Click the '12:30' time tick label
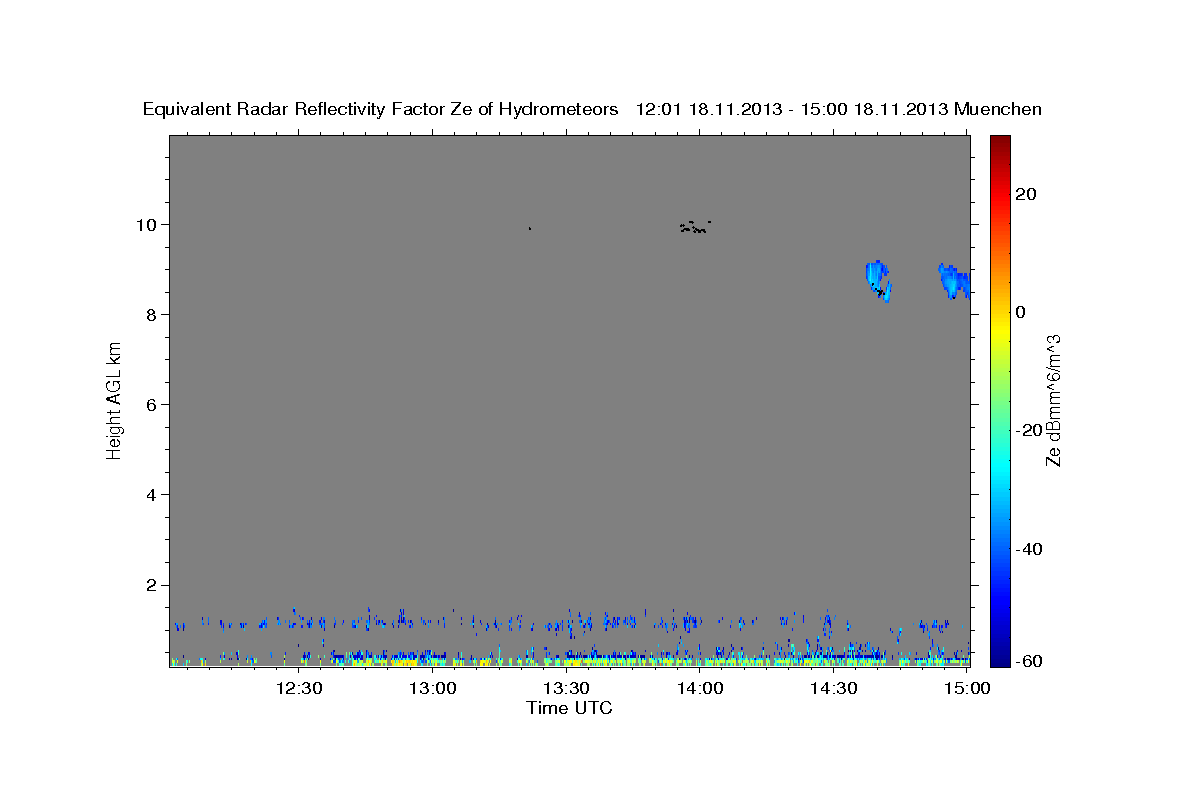Viewport: 1200px width, 800px height. (x=298, y=688)
